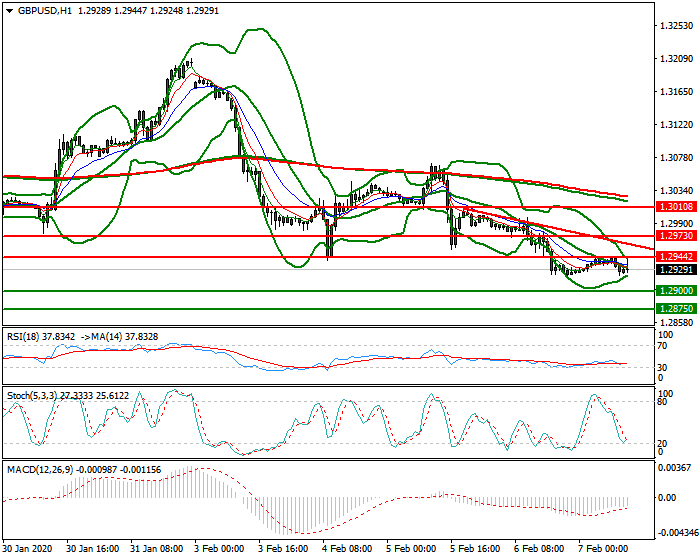
Task: Click the RSI(18) indicator label
Action: 25,337
